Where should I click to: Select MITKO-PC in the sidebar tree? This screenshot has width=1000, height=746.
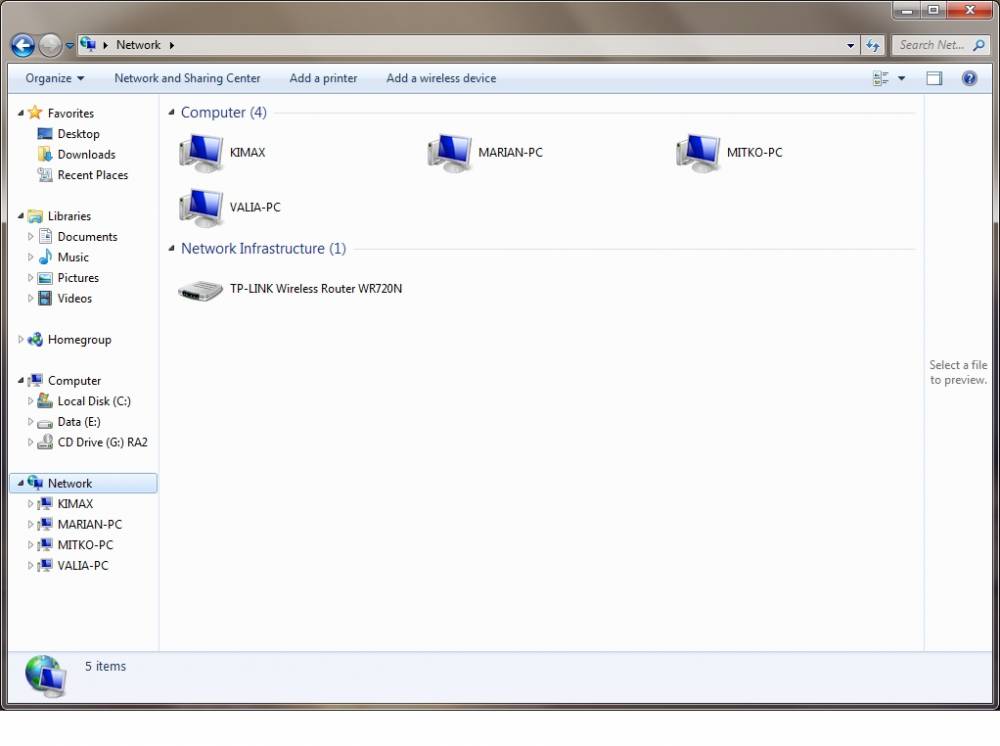[x=85, y=545]
